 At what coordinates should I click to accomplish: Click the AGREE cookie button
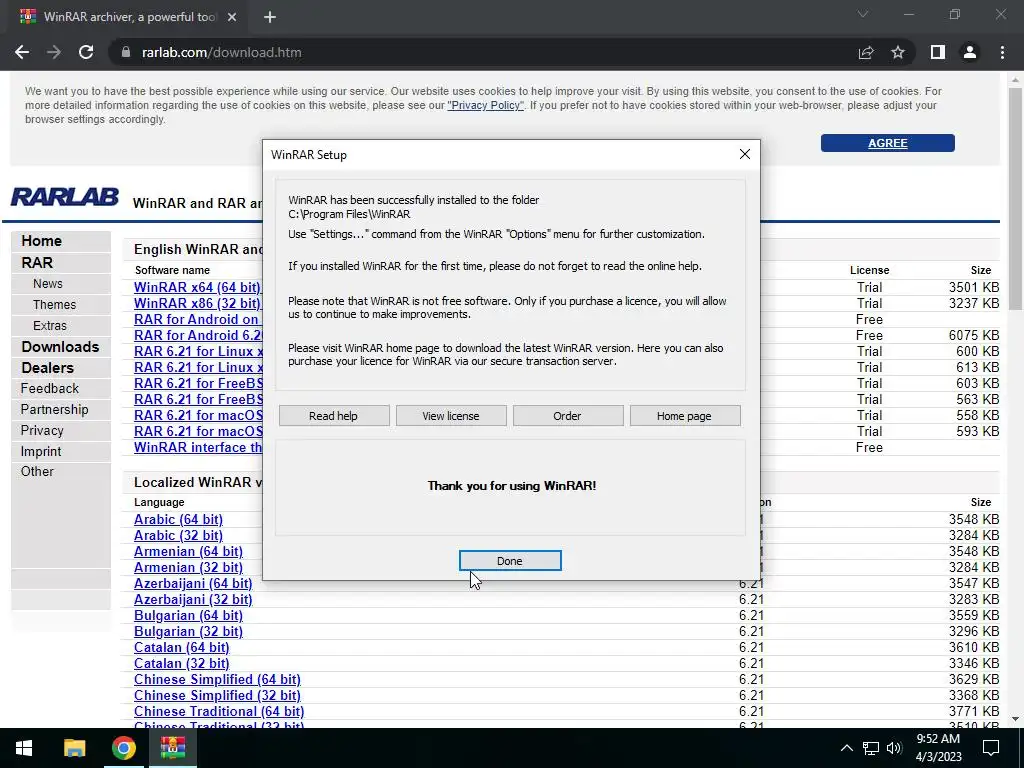888,143
